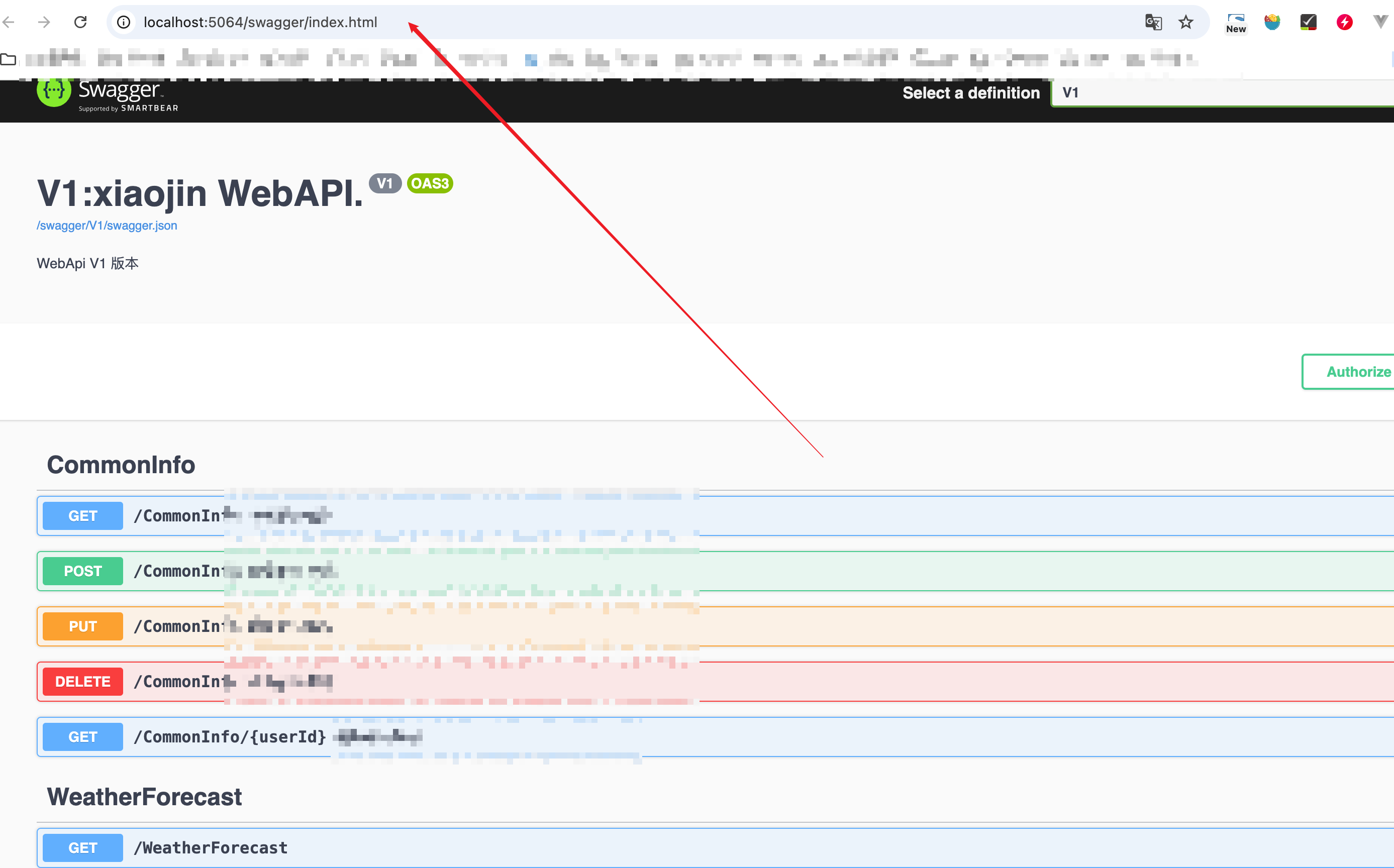Viewport: 1394px width, 868px height.
Task: Collapse the WeatherForecast section heading
Action: tap(144, 796)
